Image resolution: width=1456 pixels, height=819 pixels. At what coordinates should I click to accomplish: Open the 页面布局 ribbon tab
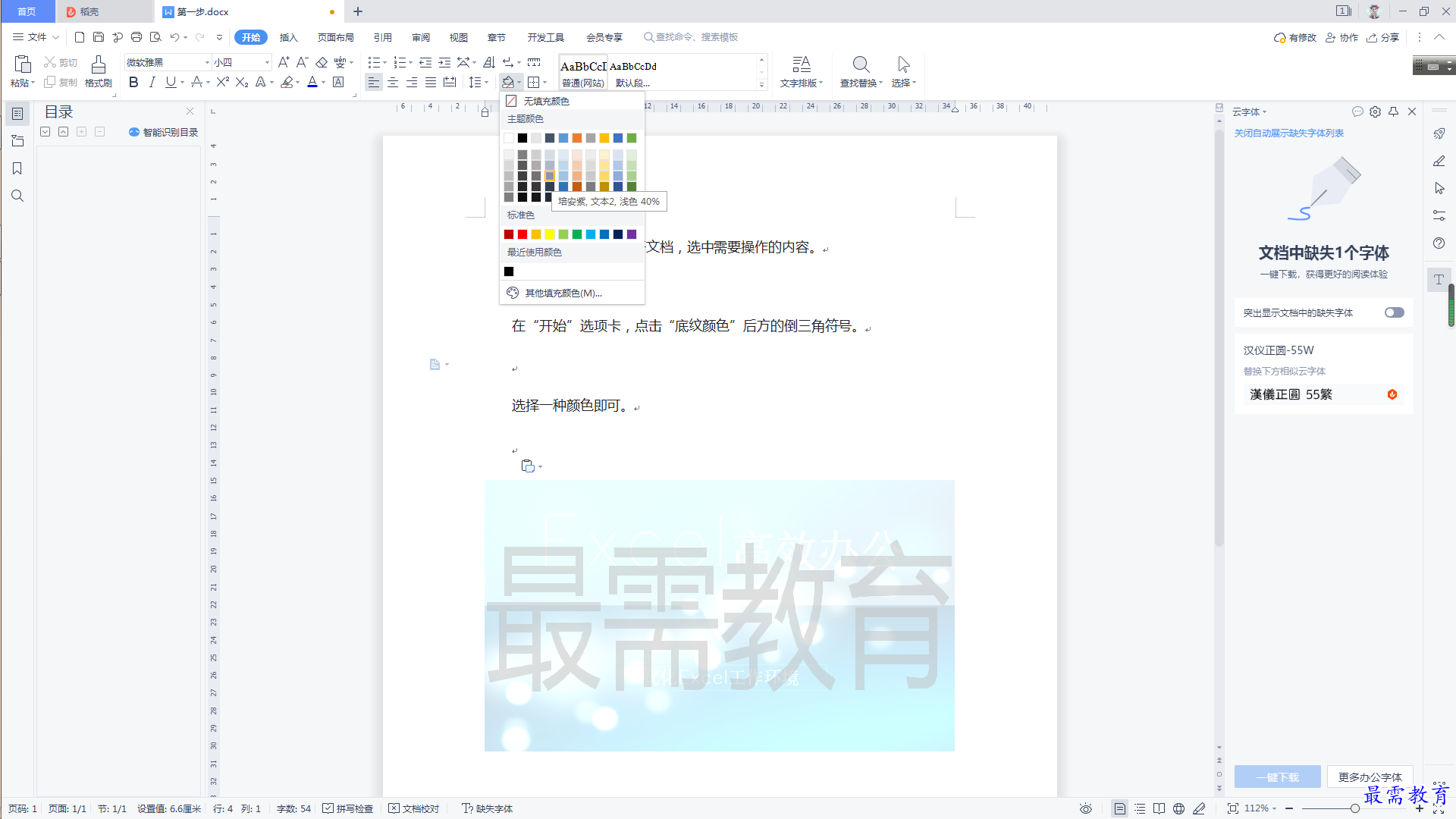pyautogui.click(x=335, y=37)
